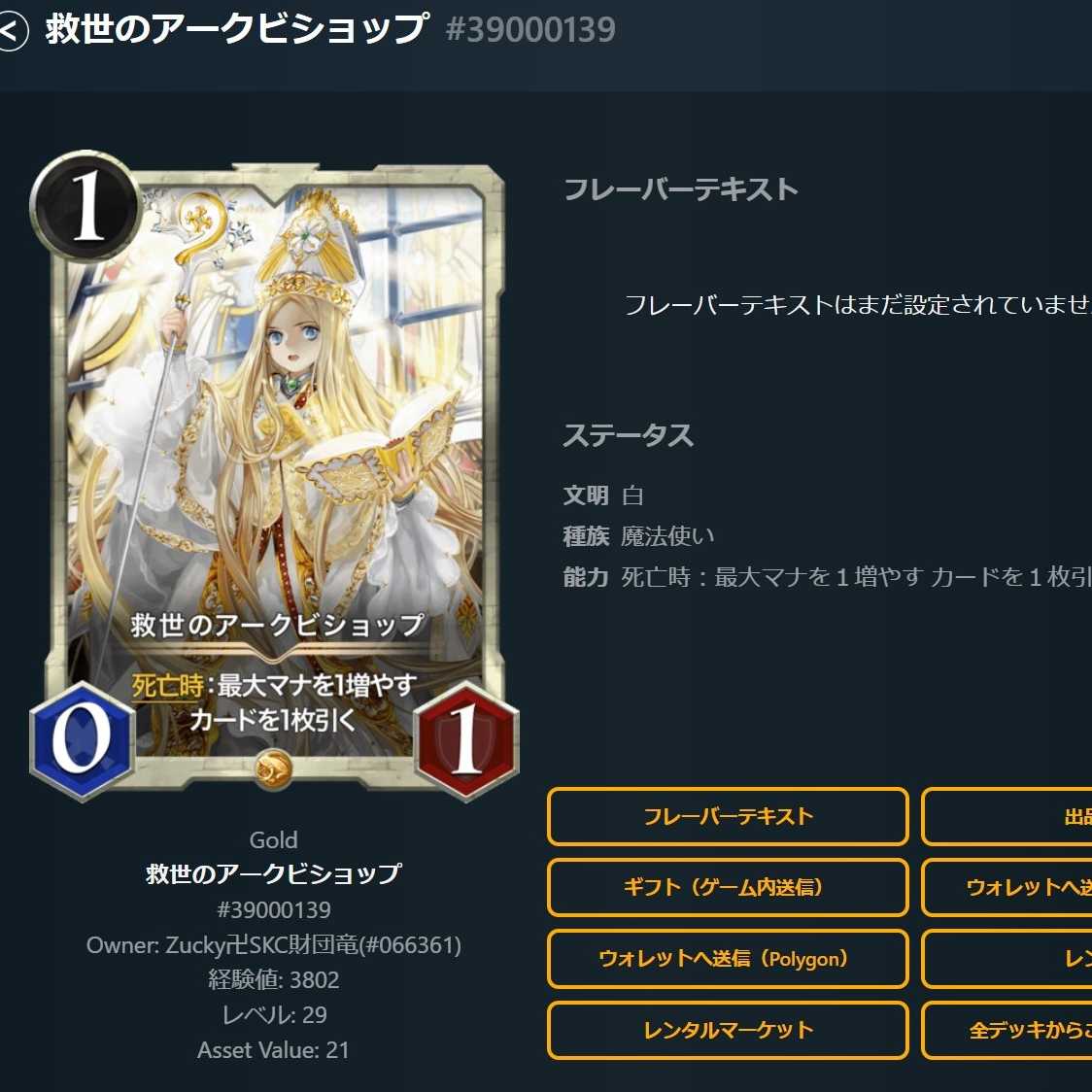Click the ステータス section heading
1092x1092 pixels.
coord(629,435)
